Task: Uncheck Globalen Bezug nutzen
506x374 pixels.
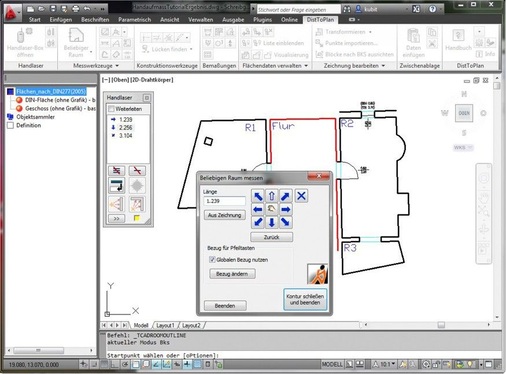Action: (212, 260)
